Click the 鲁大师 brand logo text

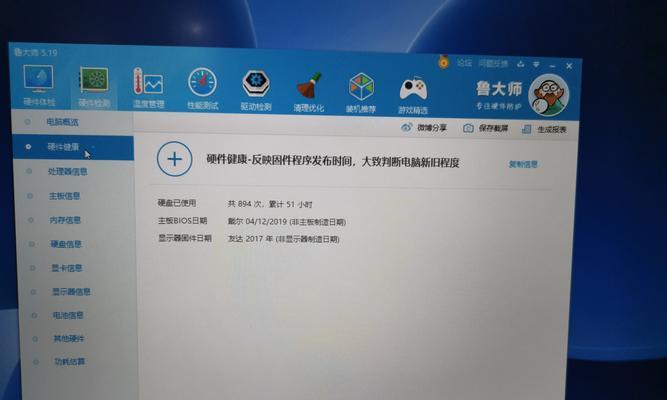(499, 89)
